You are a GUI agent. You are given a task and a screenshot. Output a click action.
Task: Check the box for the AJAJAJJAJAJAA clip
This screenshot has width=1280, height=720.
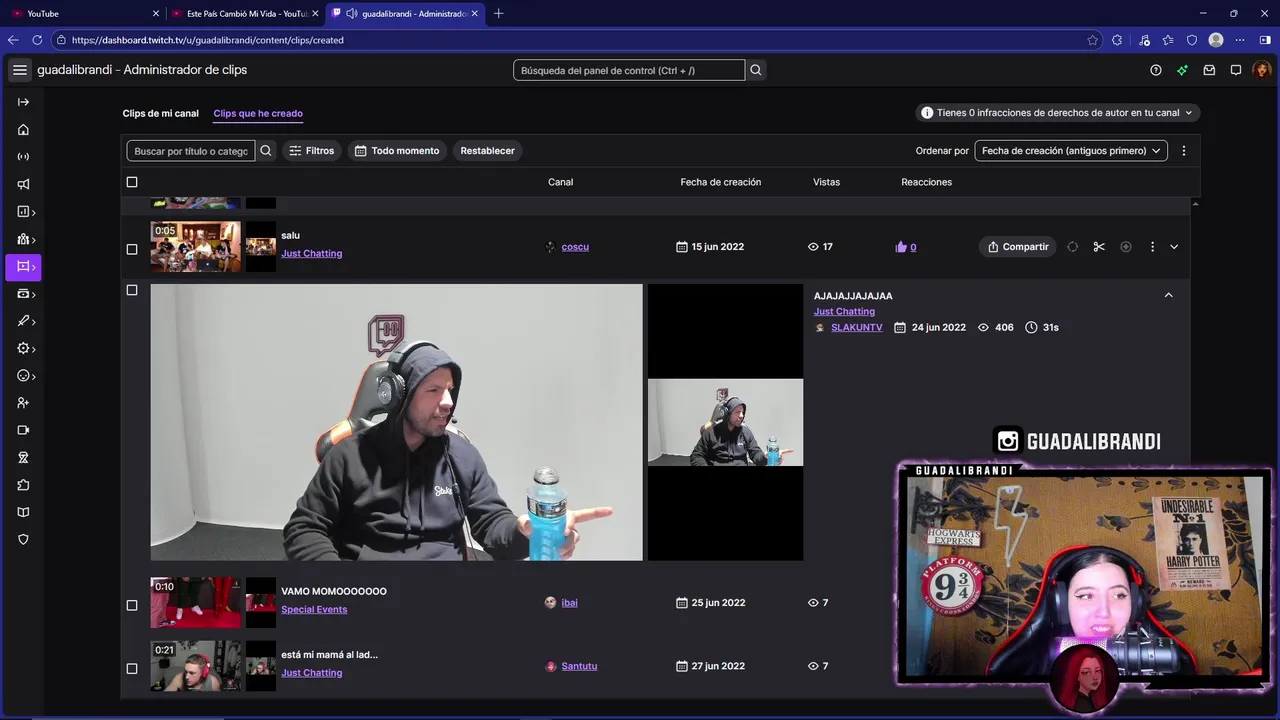click(132, 290)
